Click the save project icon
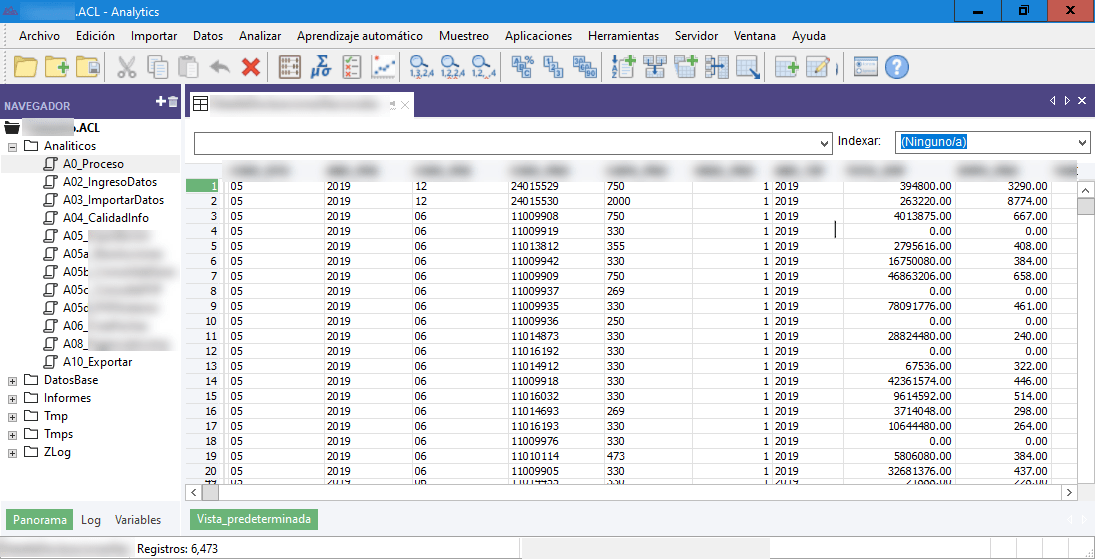 pos(87,66)
